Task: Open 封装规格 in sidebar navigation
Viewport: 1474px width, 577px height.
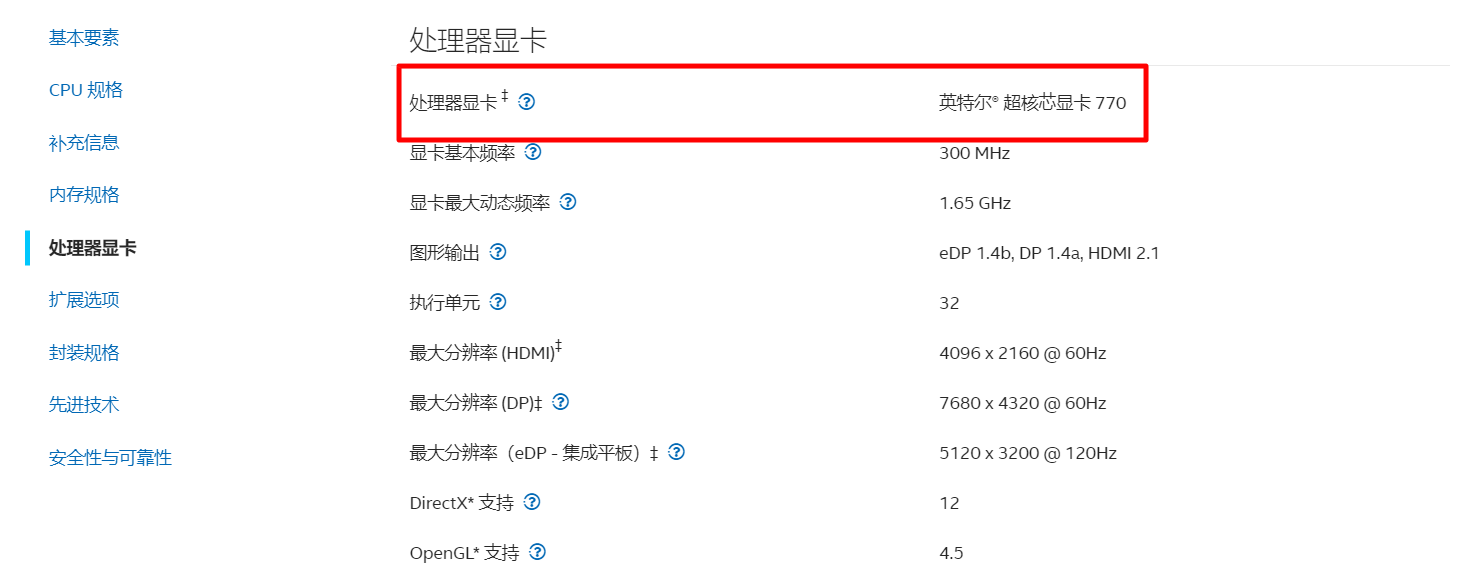Action: (84, 353)
